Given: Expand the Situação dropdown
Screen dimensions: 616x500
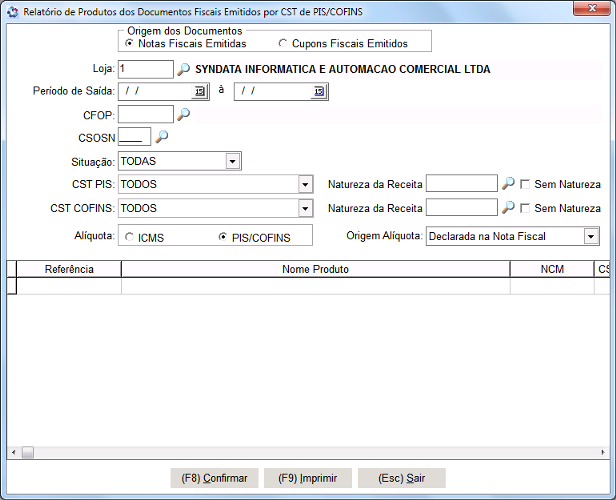Looking at the screenshot, I should pos(232,161).
